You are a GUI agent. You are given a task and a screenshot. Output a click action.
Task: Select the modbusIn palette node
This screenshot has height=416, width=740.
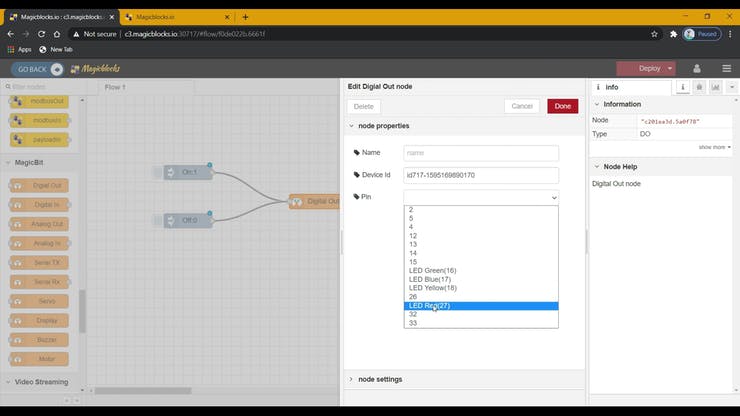point(40,120)
